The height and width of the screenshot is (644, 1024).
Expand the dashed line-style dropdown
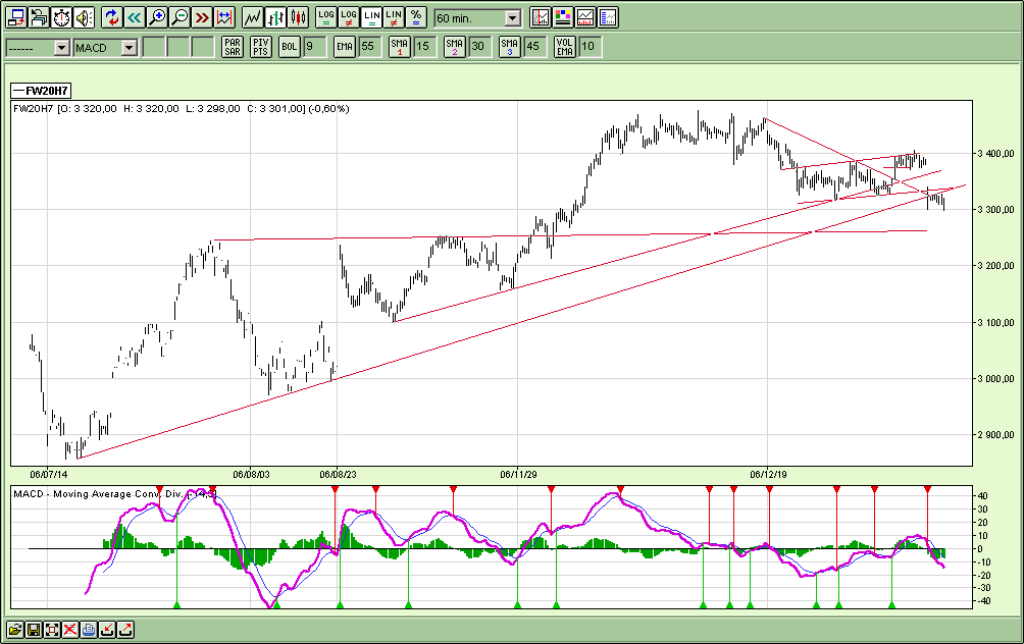[61, 47]
